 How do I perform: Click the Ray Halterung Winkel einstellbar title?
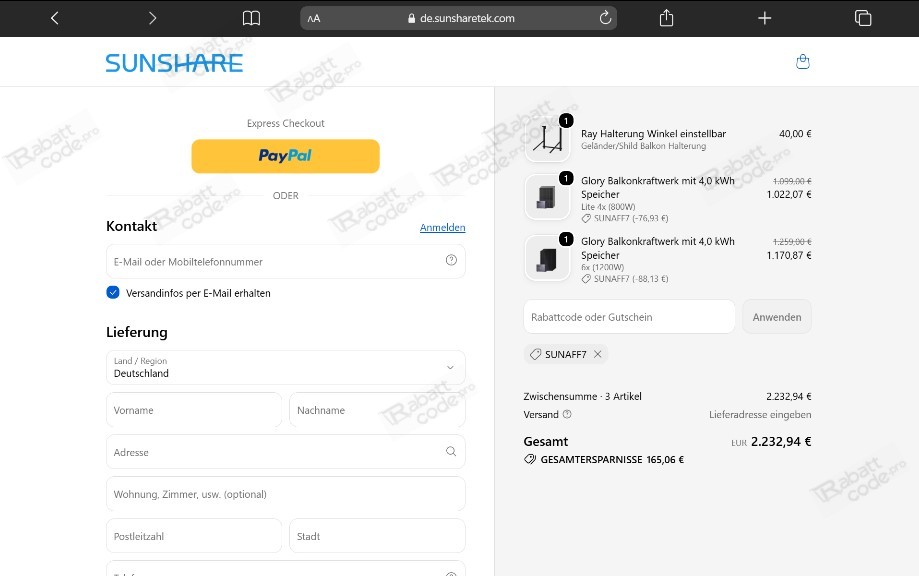click(x=653, y=134)
